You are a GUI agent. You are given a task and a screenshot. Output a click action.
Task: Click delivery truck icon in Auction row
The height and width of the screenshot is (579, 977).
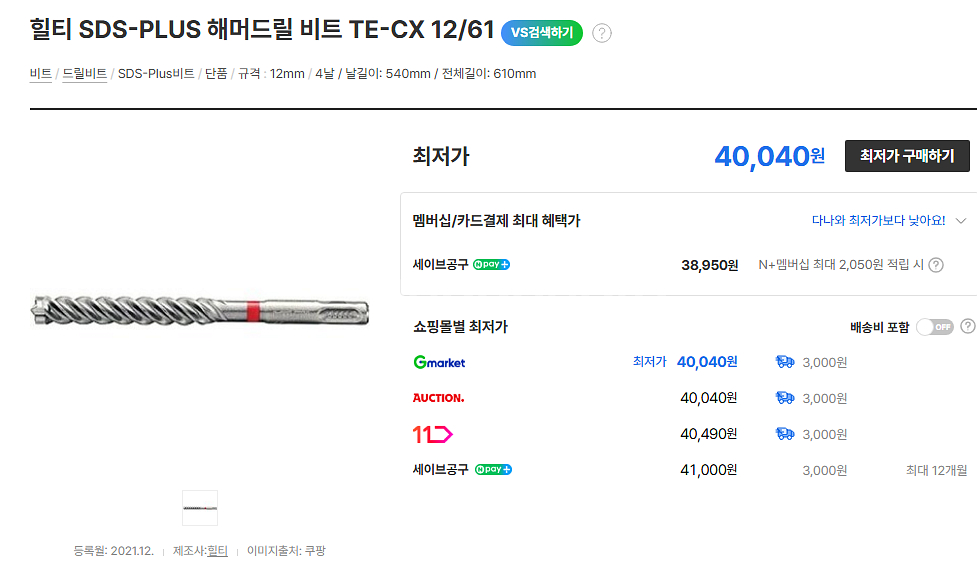pyautogui.click(x=785, y=398)
